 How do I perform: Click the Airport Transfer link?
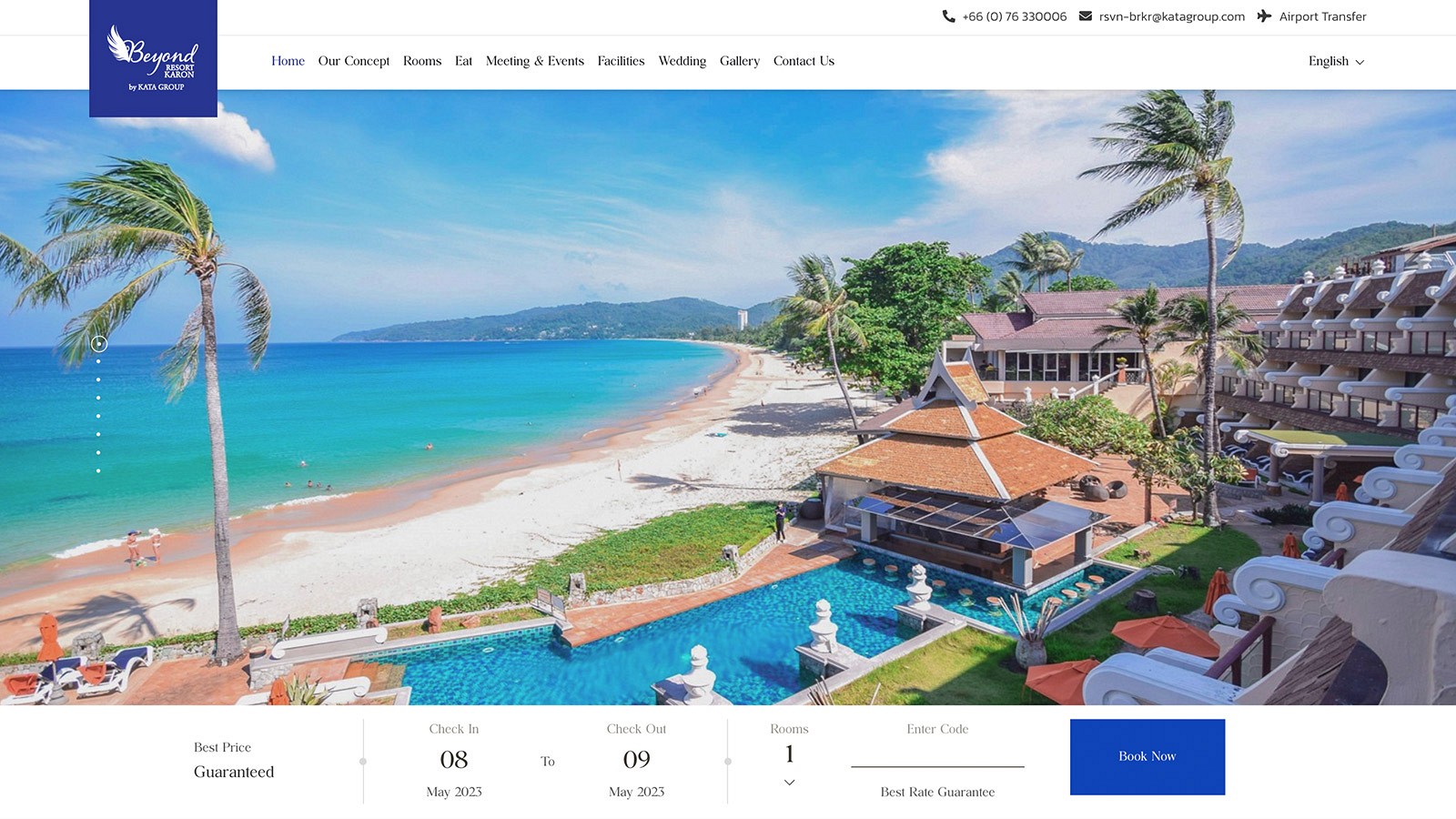click(x=1323, y=16)
